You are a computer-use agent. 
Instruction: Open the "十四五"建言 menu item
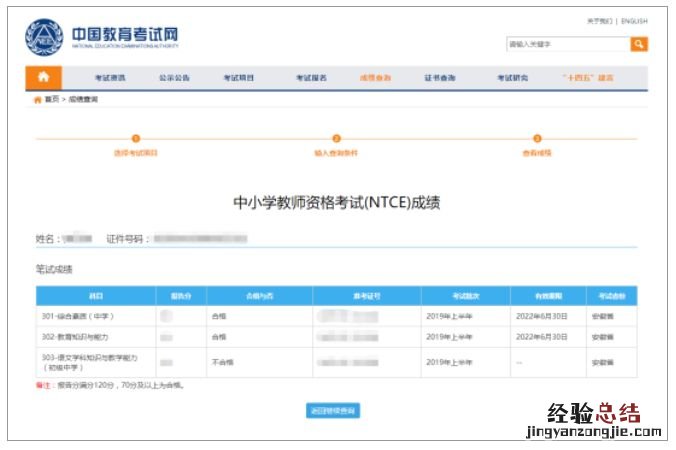588,78
